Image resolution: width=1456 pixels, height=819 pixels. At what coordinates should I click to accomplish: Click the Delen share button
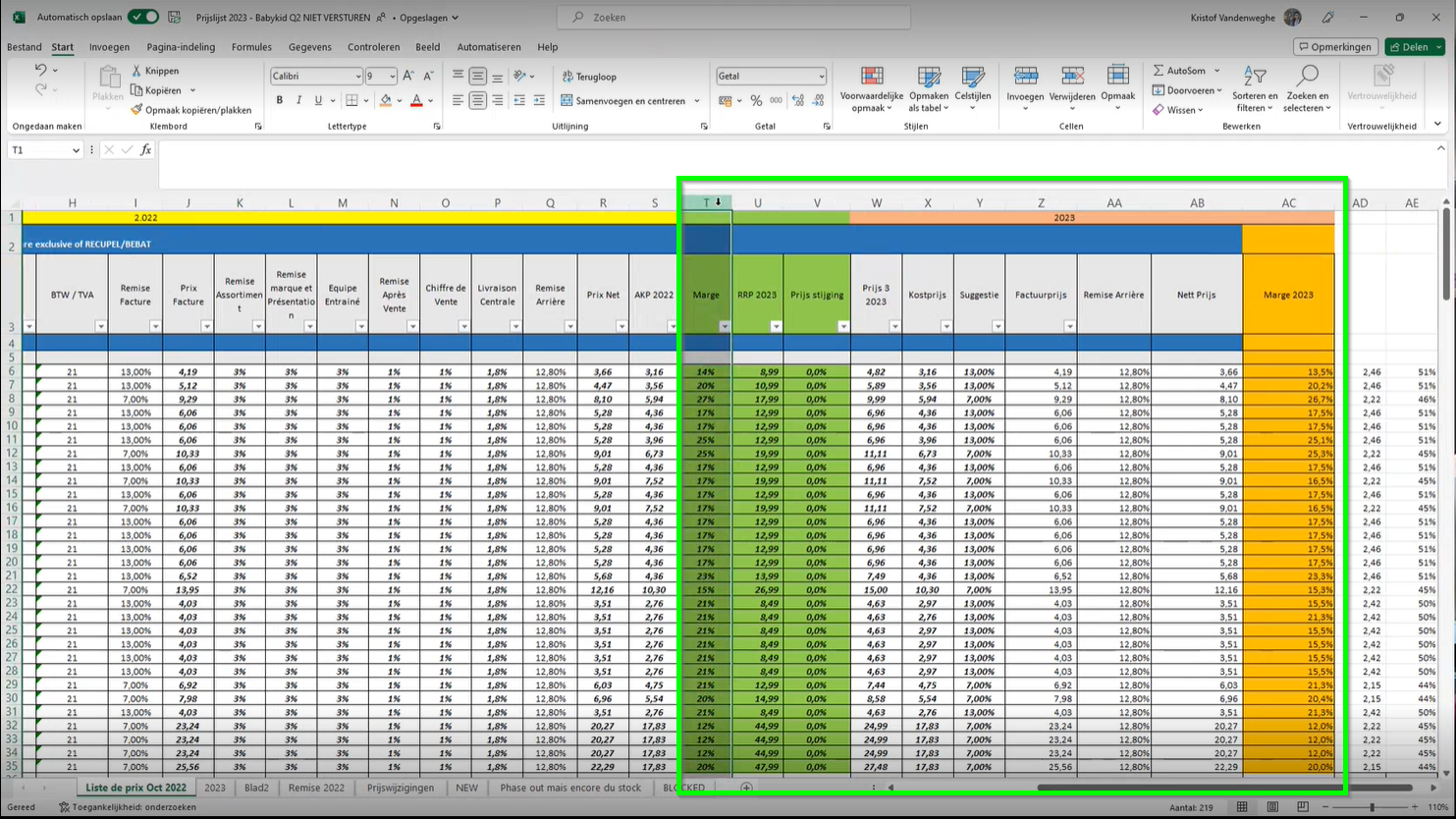(1415, 47)
